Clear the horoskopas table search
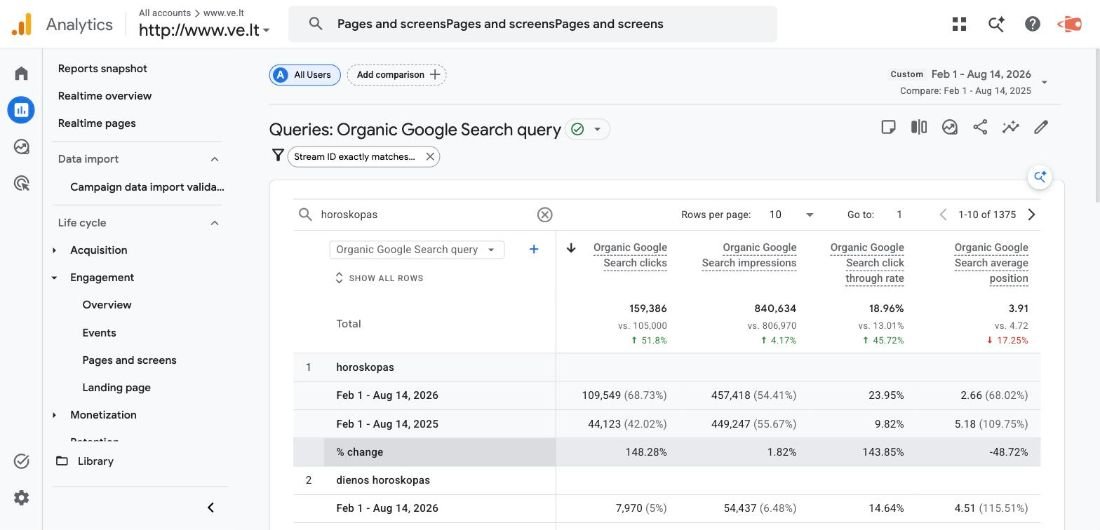 (x=545, y=215)
